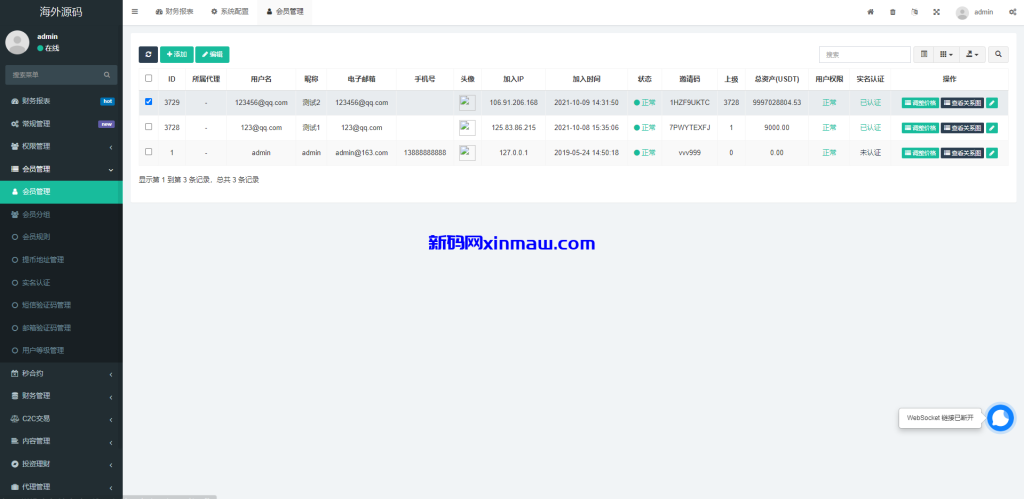1024x499 pixels.
Task: Open the export data dropdown
Action: [x=972, y=55]
